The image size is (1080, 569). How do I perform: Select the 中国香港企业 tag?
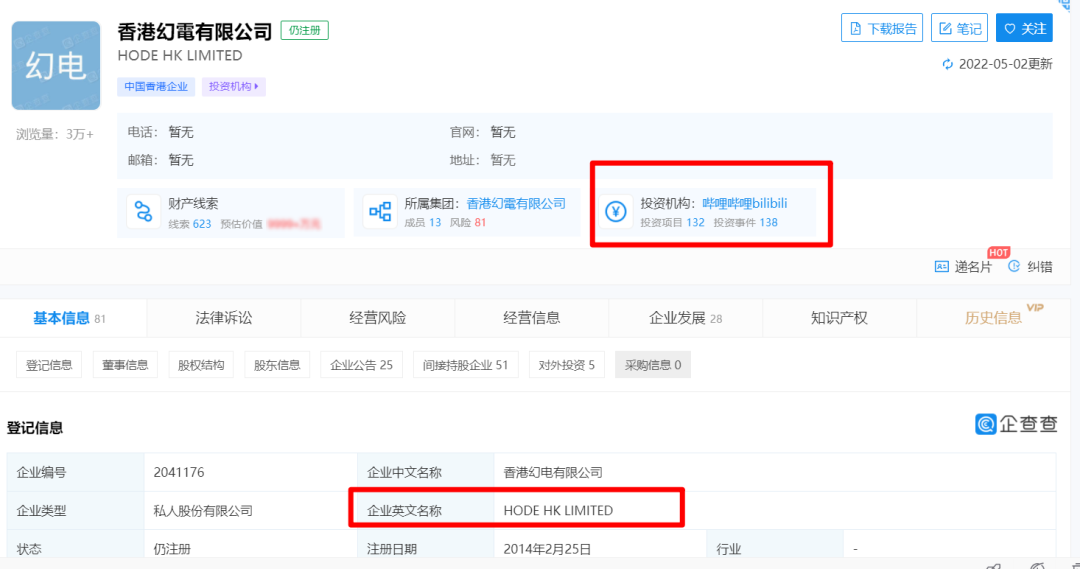pos(156,87)
